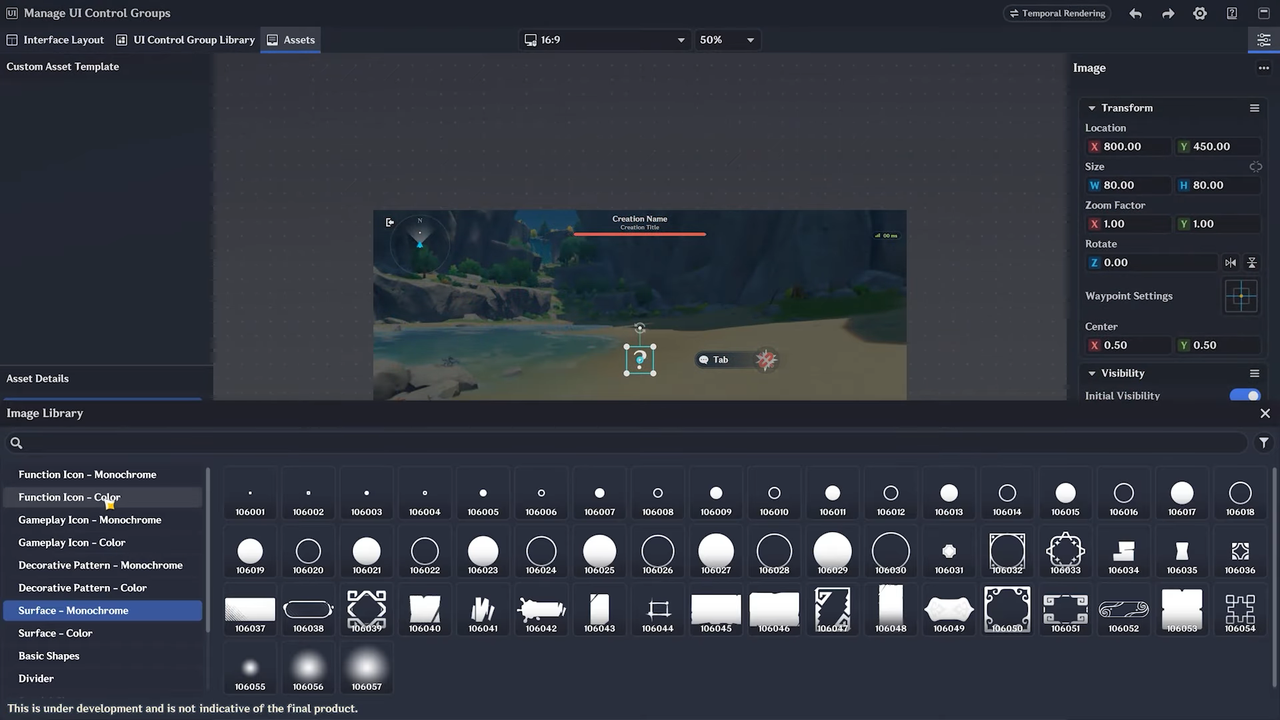Toggle Temporal Rendering mode

pos(1058,13)
